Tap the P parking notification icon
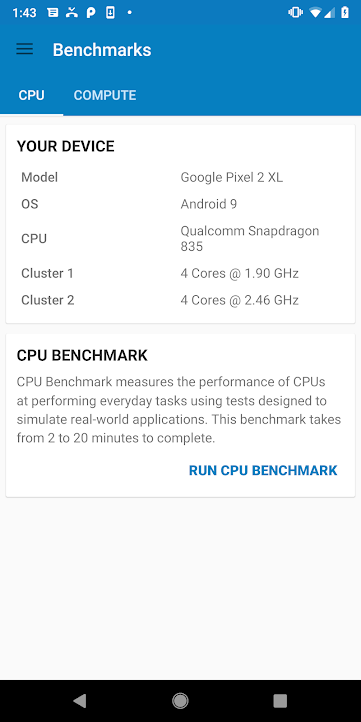The image size is (361, 722). point(91,13)
